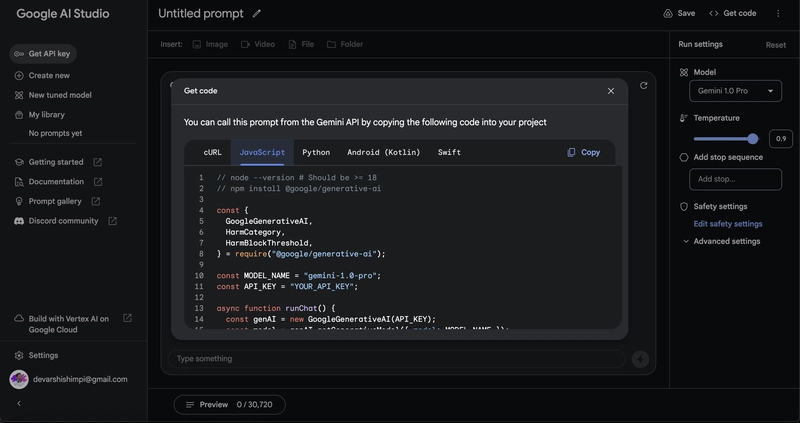Switch to the Swift tab
Image resolution: width=800 pixels, height=423 pixels.
coord(449,152)
